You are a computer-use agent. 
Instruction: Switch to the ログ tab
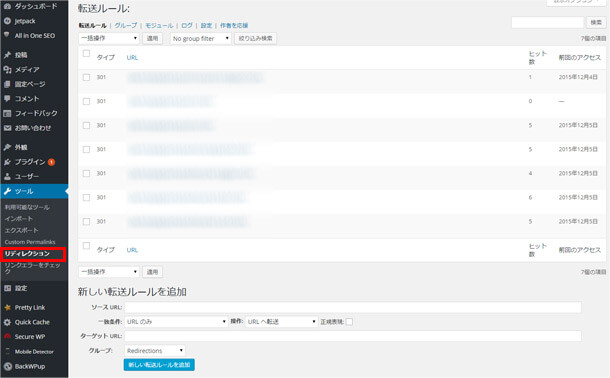(187, 25)
